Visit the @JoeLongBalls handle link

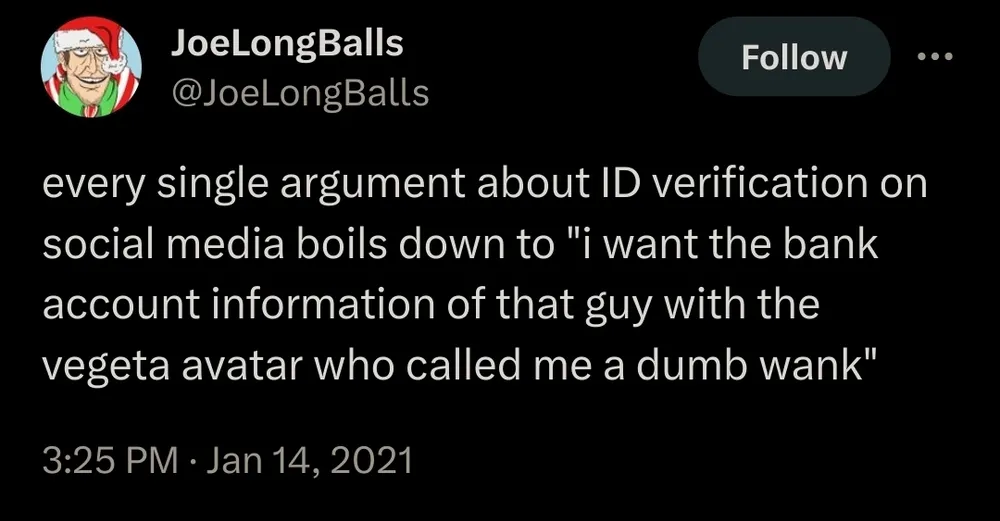click(x=300, y=93)
